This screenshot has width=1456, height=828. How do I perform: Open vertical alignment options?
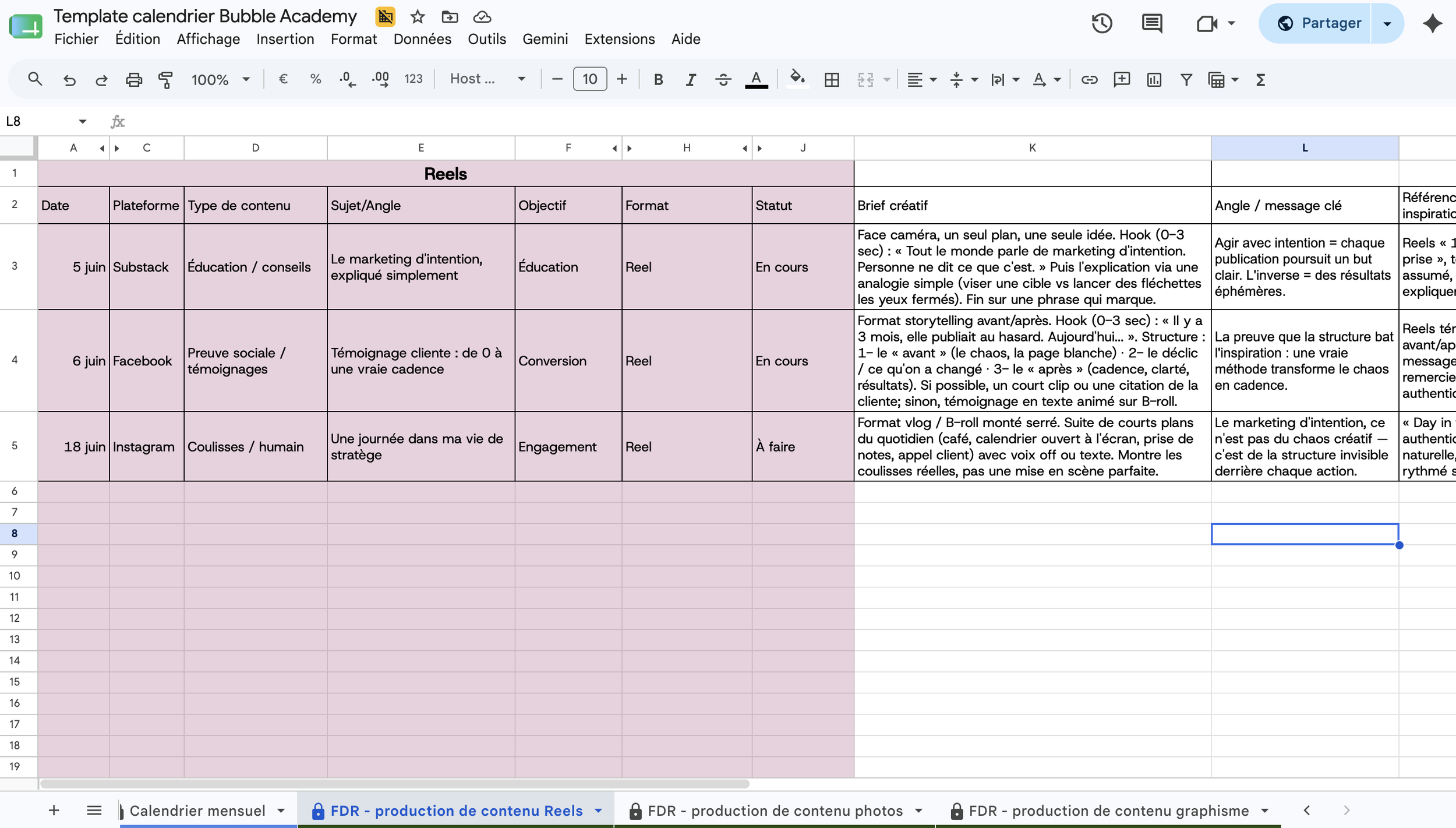(963, 79)
